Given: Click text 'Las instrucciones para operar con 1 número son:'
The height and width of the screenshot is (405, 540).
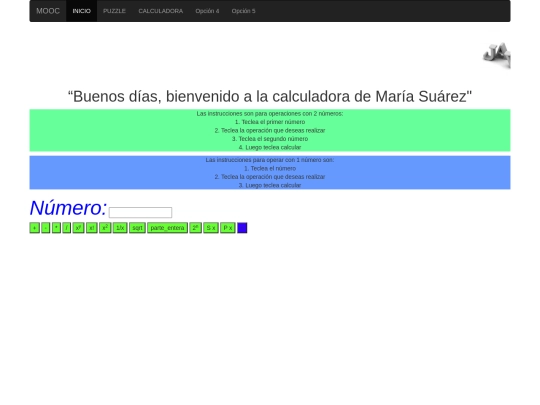Looking at the screenshot, I should pyautogui.click(x=270, y=160).
